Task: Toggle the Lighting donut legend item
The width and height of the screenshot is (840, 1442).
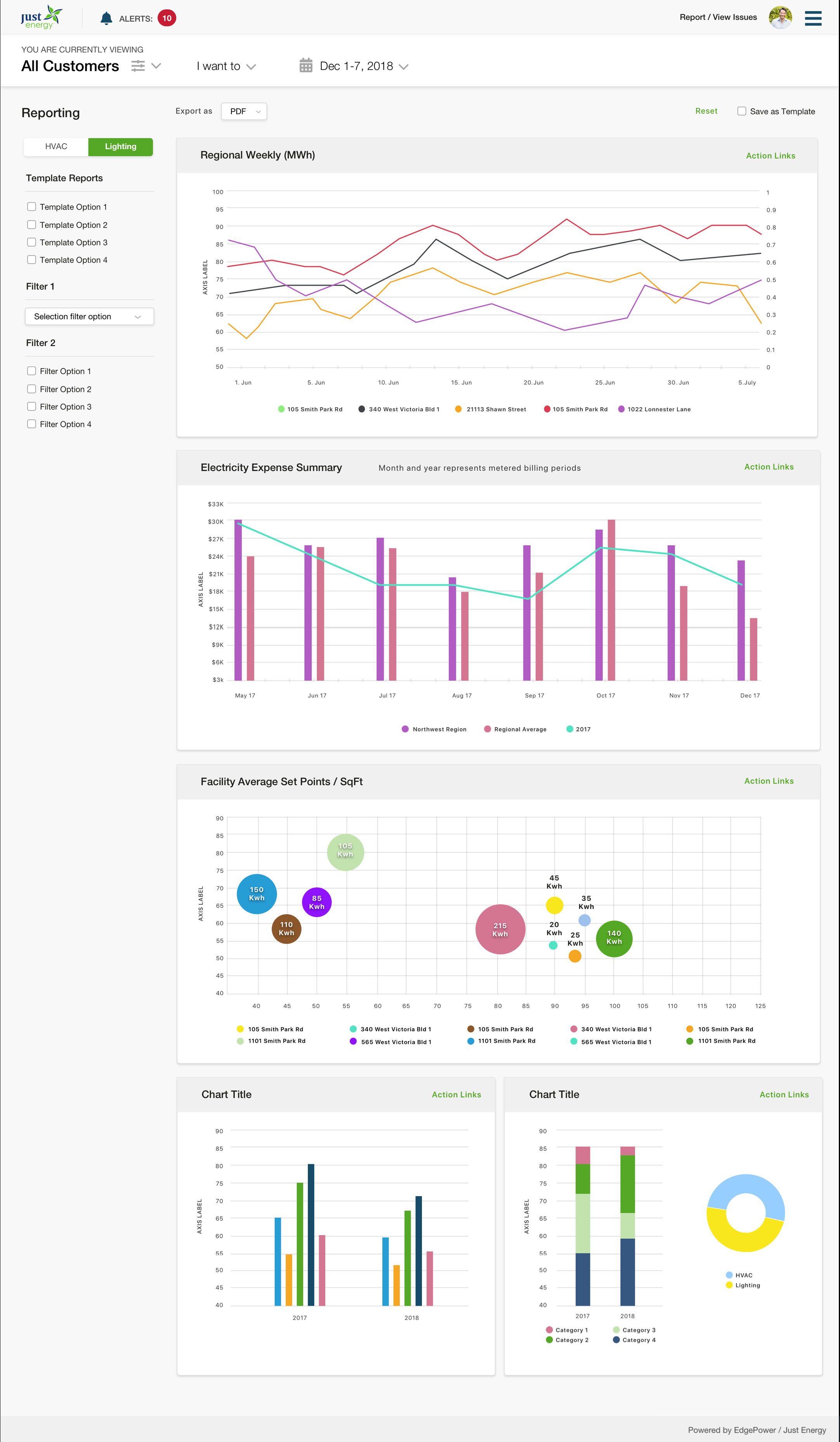Action: tap(743, 1285)
